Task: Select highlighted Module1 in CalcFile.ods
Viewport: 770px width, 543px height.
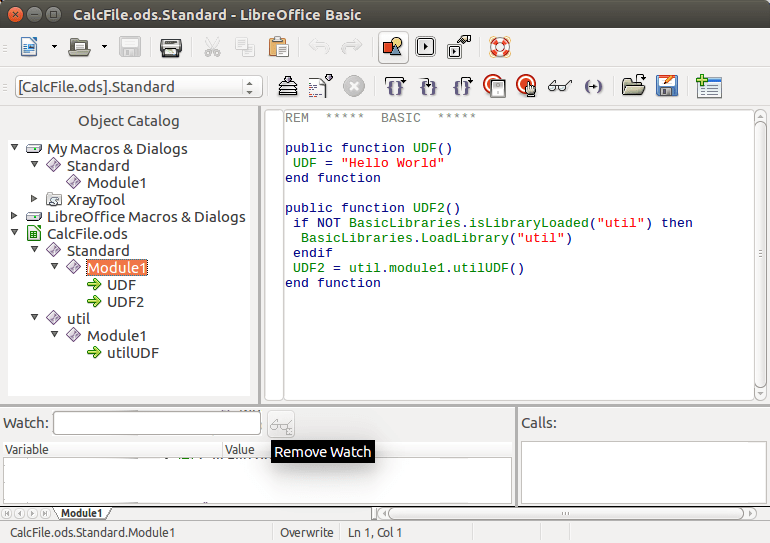Action: 116,268
